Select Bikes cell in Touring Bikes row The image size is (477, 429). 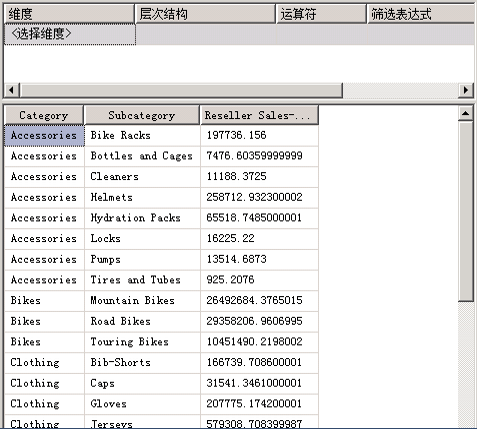pos(44,342)
